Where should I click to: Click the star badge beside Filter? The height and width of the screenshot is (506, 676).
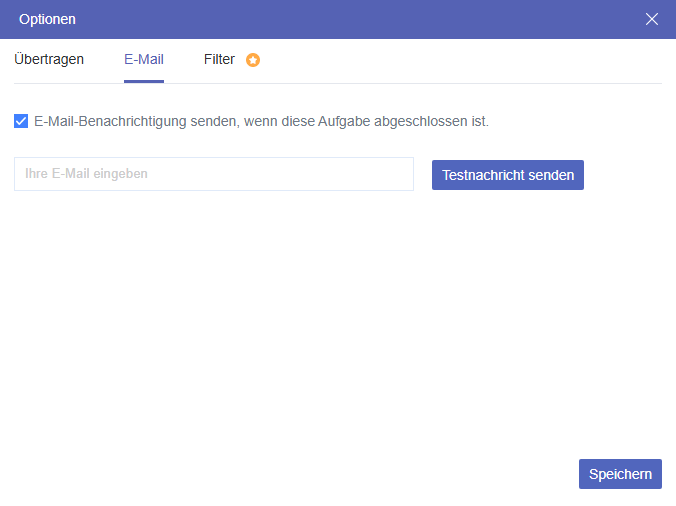[253, 60]
